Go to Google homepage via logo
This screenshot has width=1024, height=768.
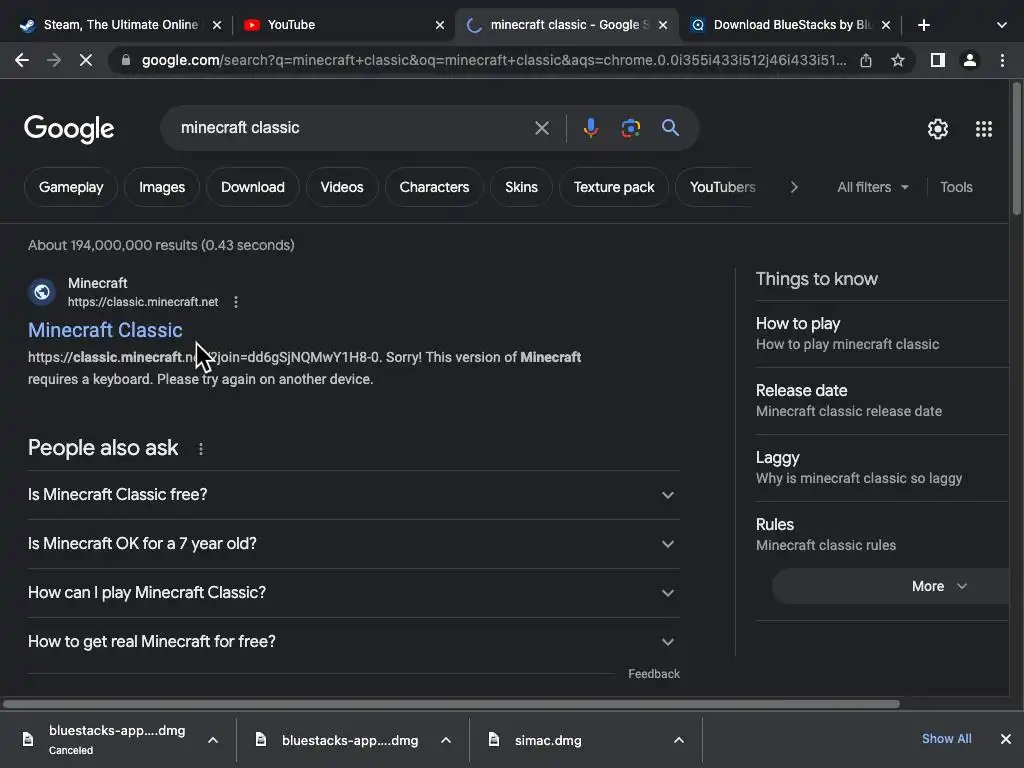[69, 129]
